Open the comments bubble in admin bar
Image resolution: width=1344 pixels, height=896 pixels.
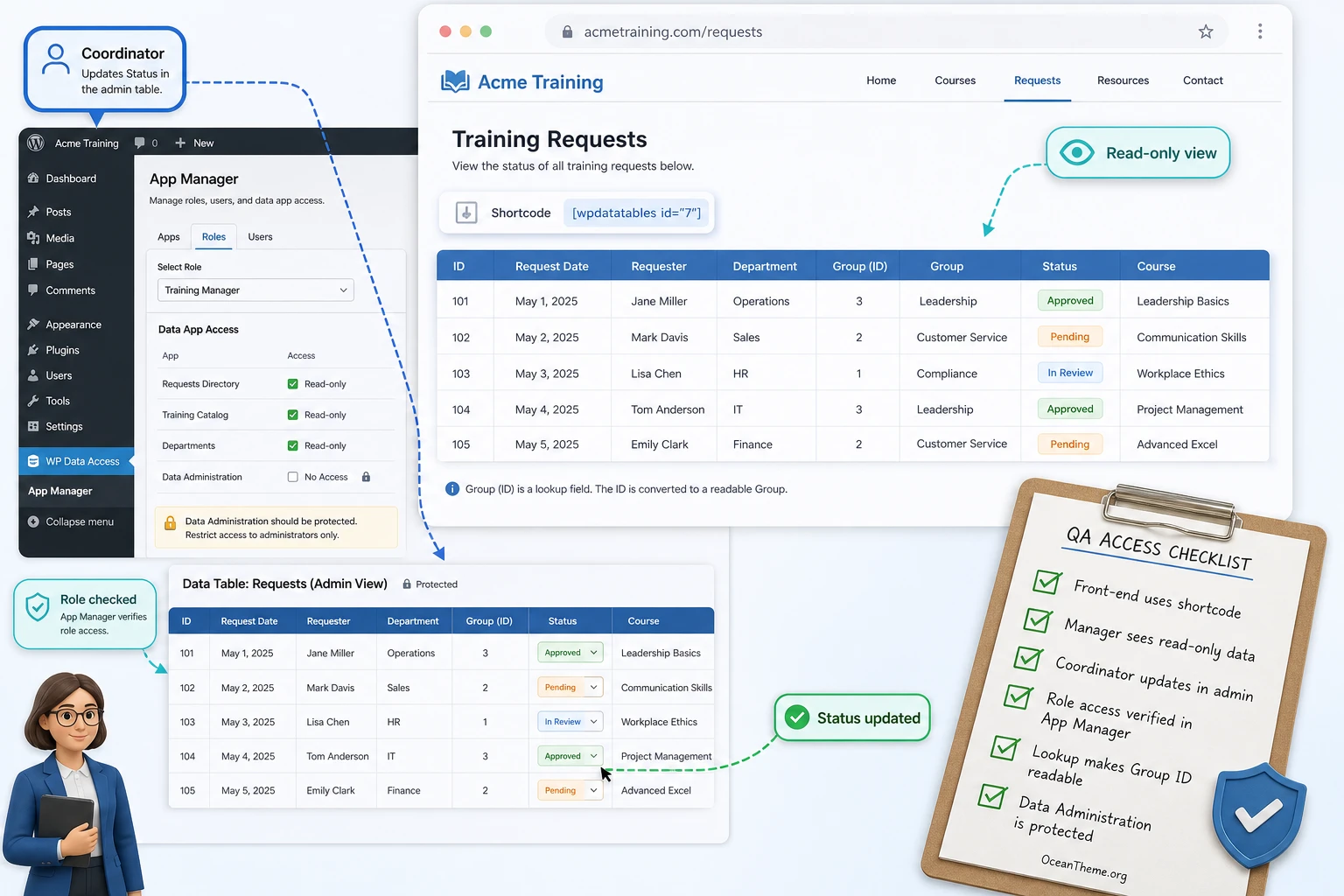point(140,143)
